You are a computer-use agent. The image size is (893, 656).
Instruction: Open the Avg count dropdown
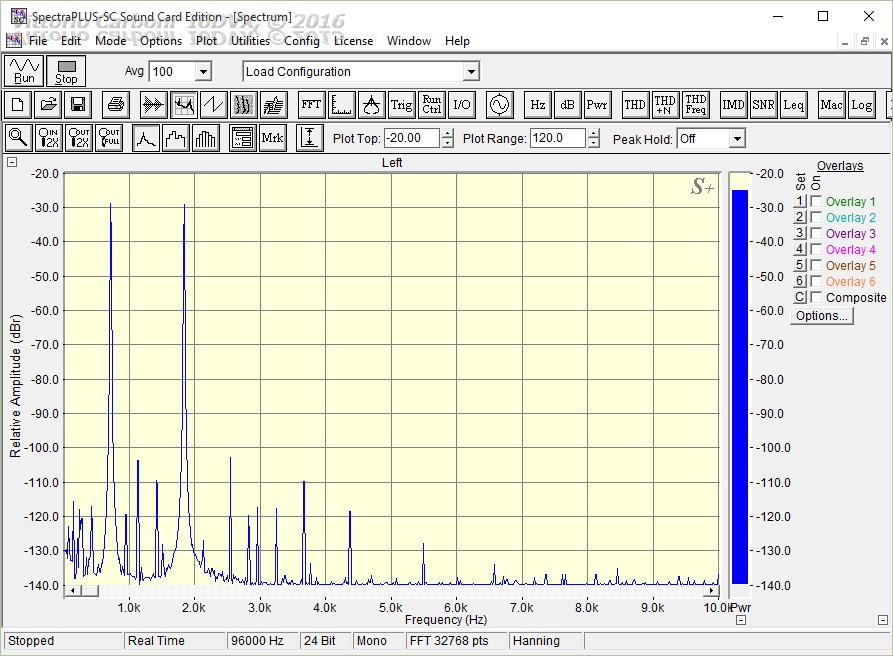pyautogui.click(x=203, y=72)
